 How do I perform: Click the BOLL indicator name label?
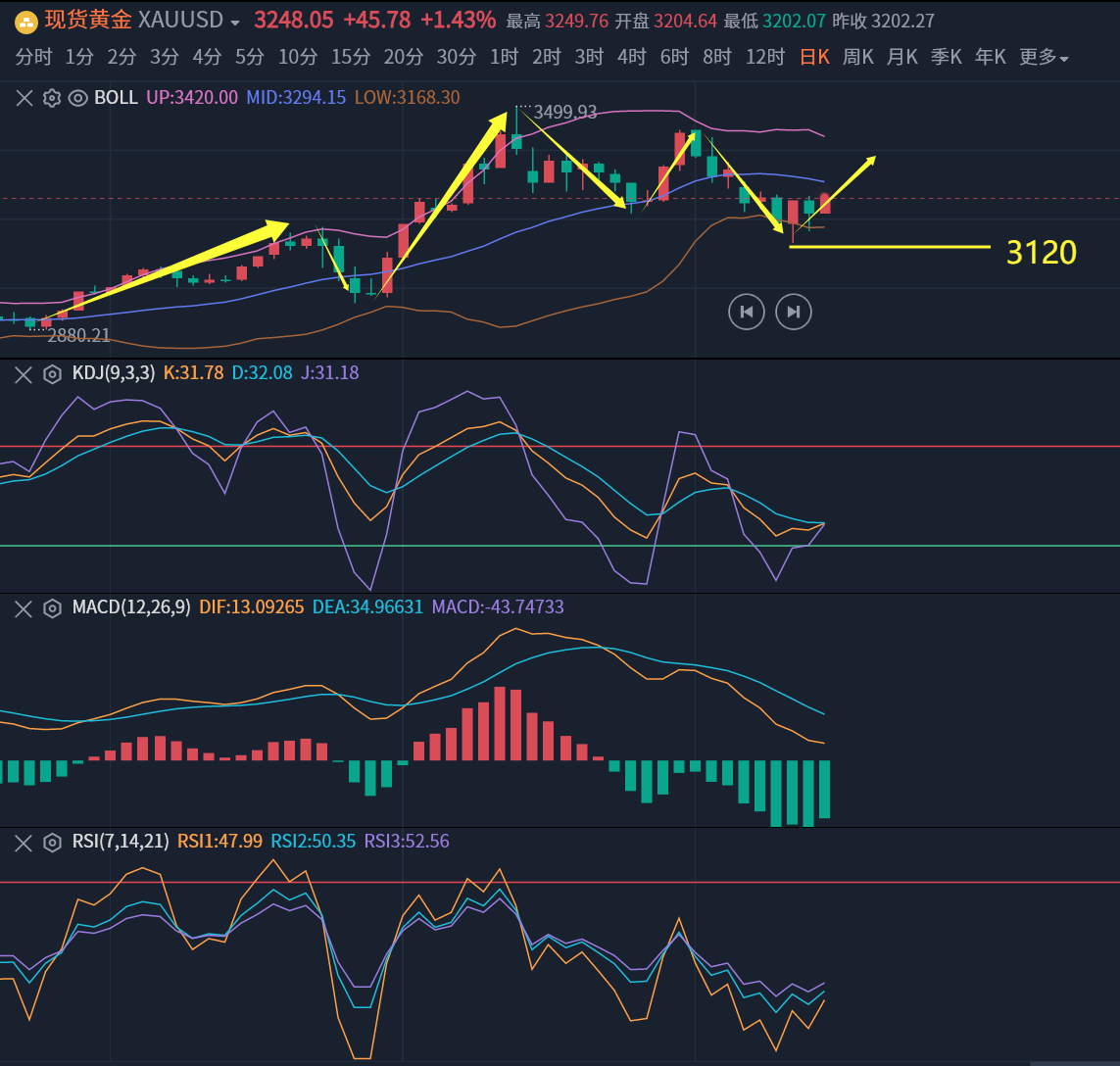(116, 98)
